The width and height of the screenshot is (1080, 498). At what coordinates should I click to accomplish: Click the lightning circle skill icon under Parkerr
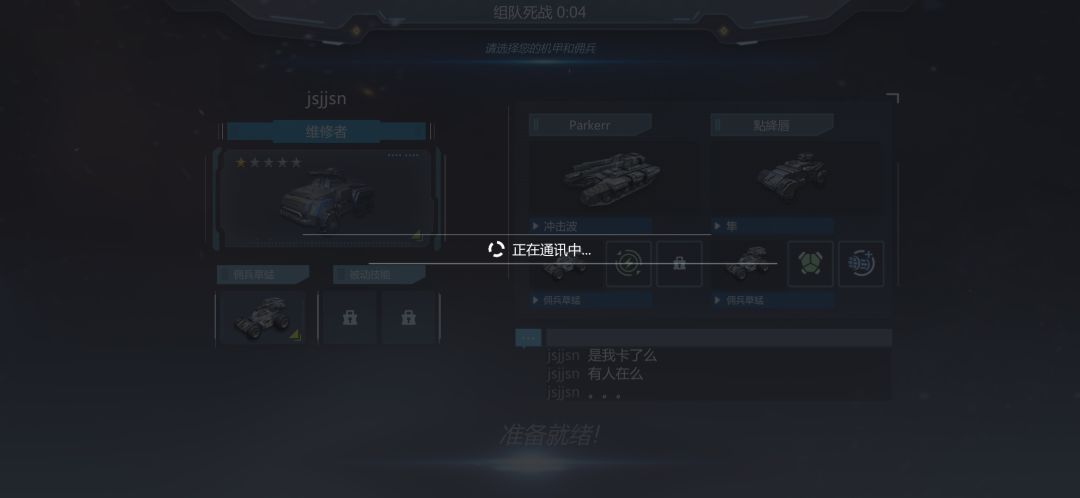[x=628, y=264]
